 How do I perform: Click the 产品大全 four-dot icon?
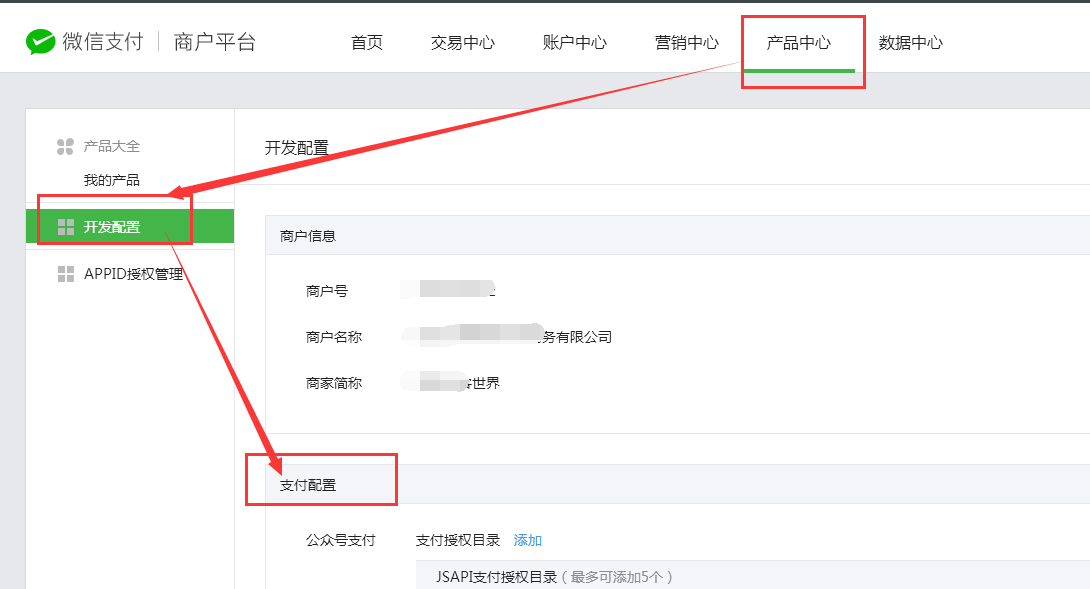tap(65, 147)
